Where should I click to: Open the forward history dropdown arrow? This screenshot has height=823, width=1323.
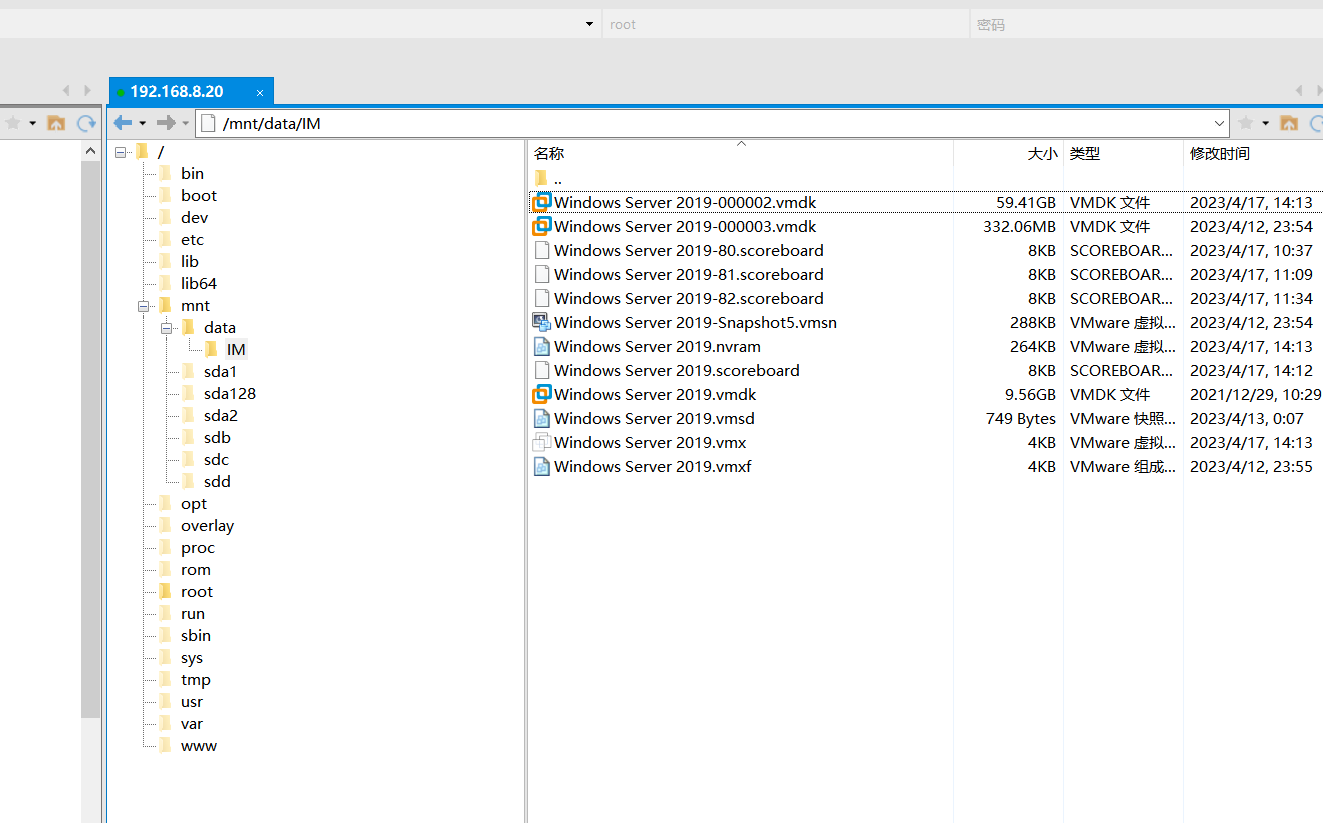pos(186,123)
